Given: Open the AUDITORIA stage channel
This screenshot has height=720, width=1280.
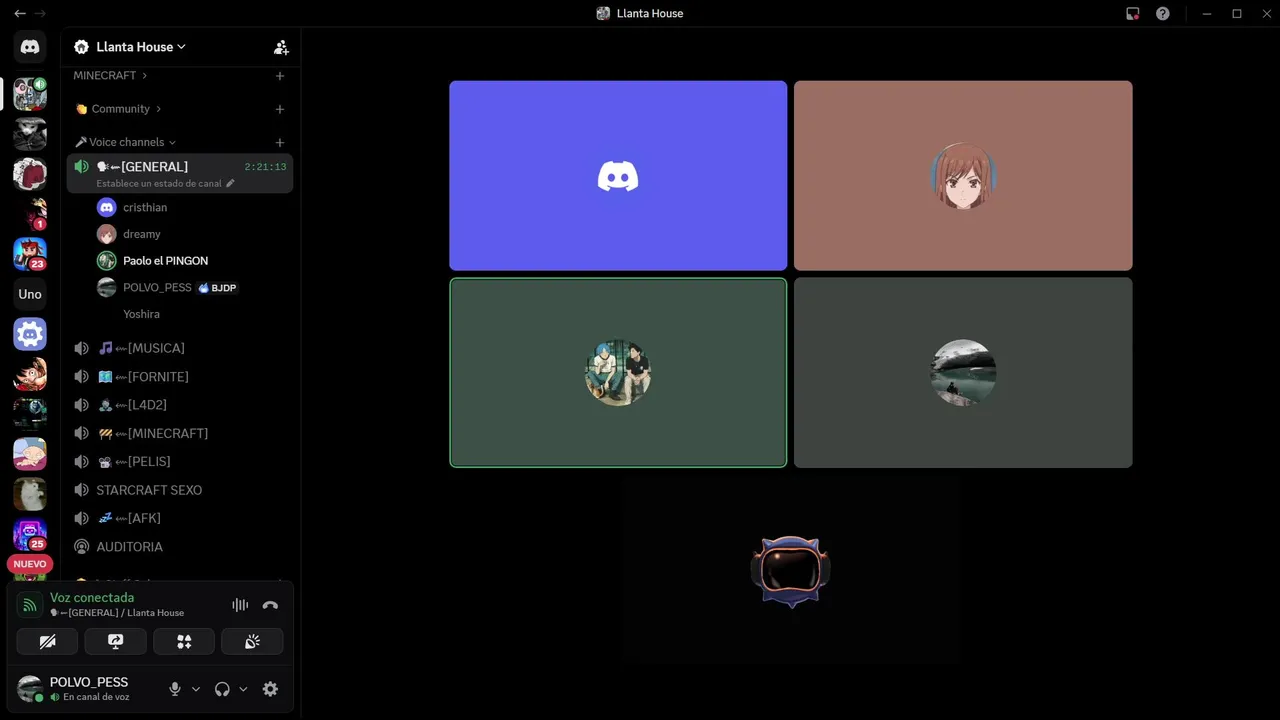Looking at the screenshot, I should click(x=180, y=547).
